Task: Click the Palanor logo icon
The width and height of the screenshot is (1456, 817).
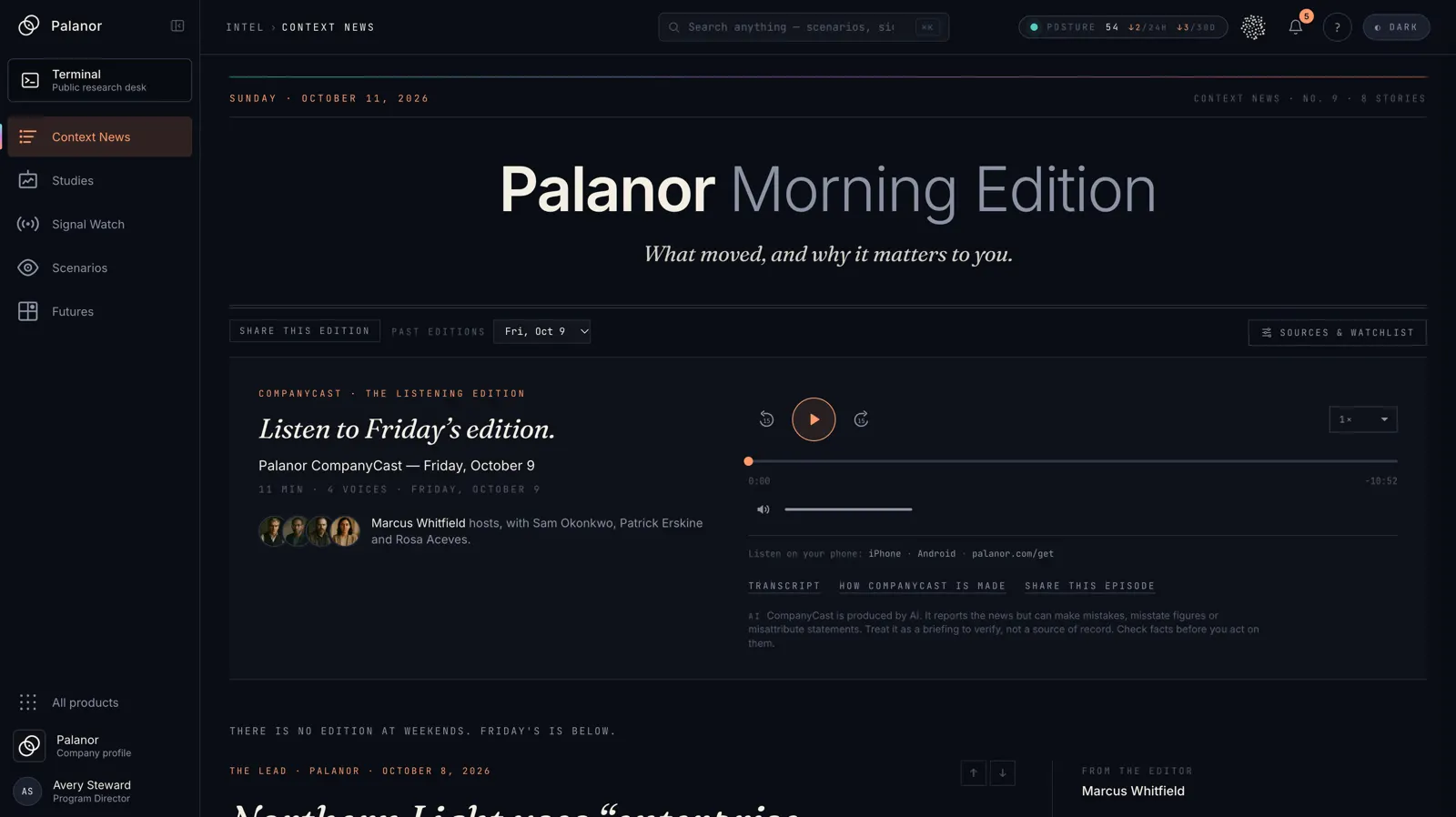Action: click(x=29, y=25)
